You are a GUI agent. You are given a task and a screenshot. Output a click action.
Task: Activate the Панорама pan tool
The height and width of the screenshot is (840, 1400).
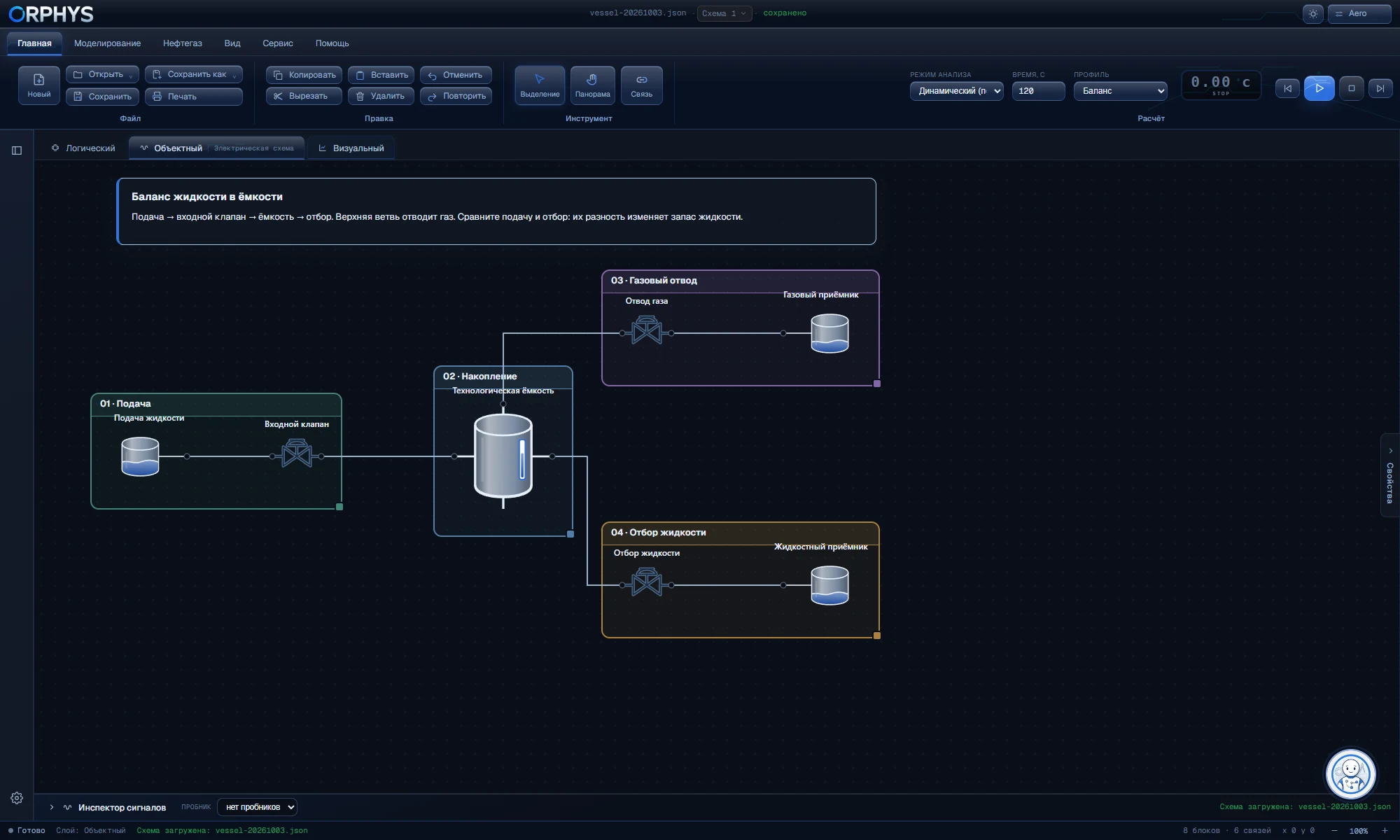click(592, 85)
